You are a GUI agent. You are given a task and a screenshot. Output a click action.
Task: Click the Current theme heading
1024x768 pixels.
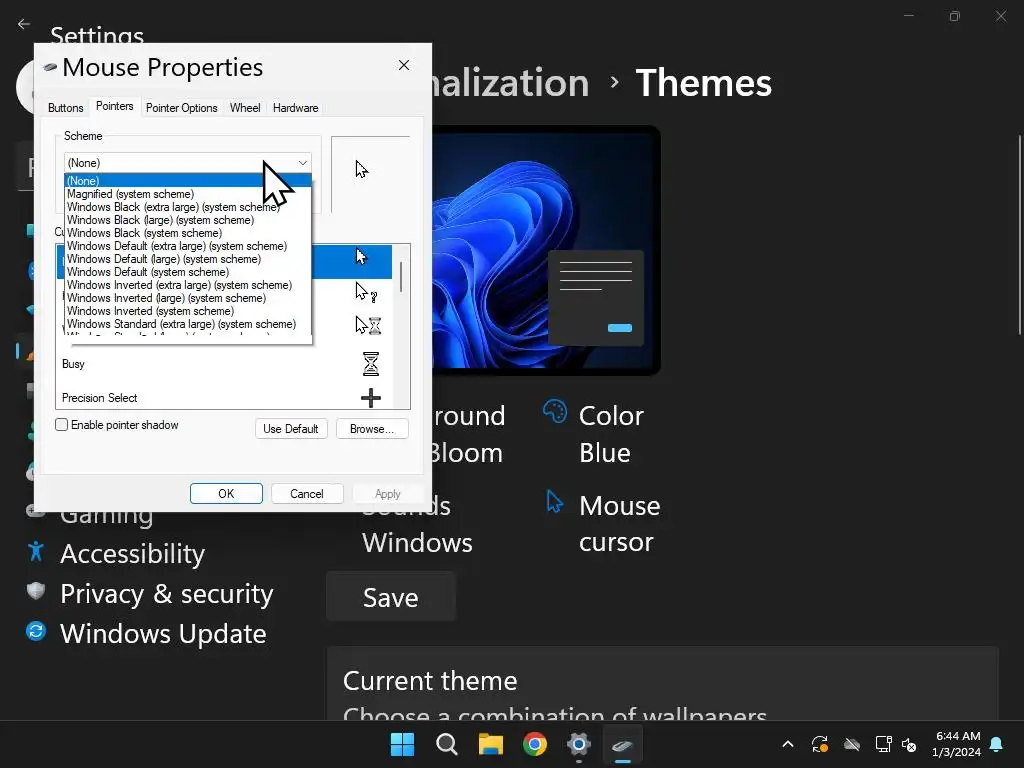point(430,680)
